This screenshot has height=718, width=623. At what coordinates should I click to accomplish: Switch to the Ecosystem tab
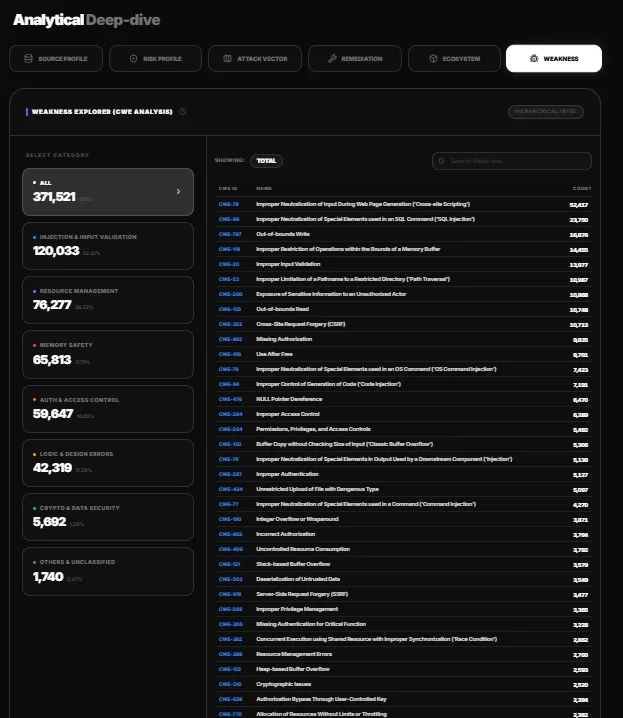pos(454,59)
